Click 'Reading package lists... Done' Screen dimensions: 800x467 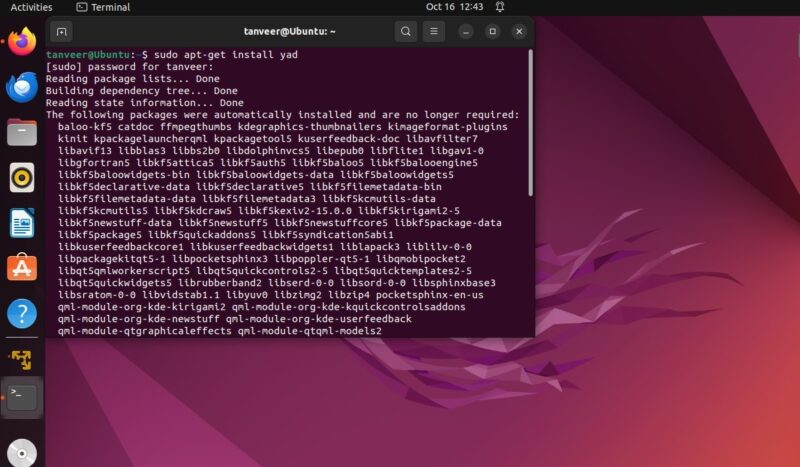coord(133,79)
